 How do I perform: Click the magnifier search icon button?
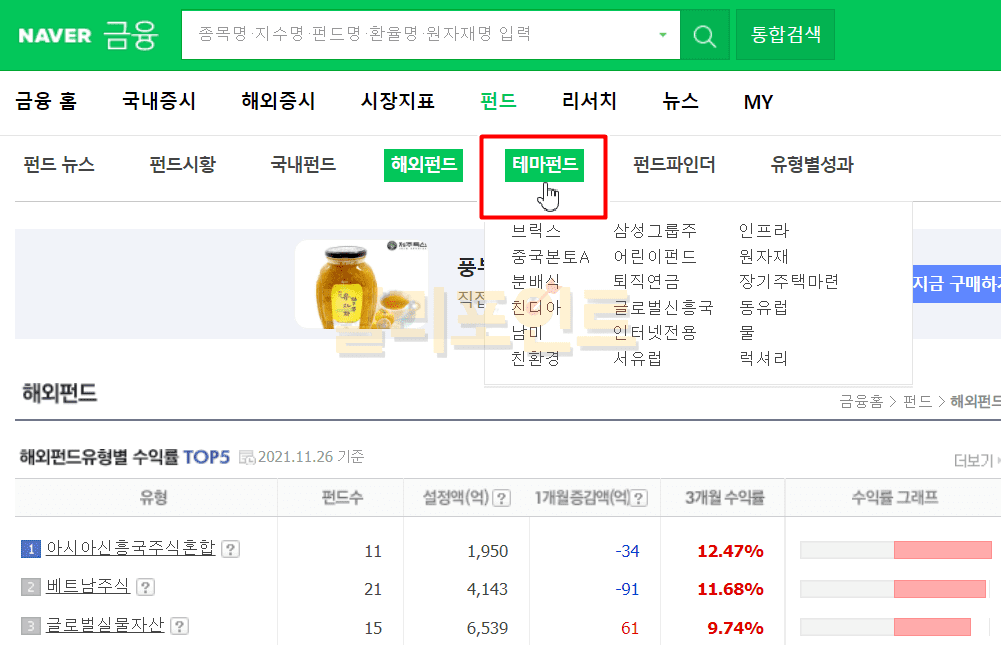coord(705,36)
